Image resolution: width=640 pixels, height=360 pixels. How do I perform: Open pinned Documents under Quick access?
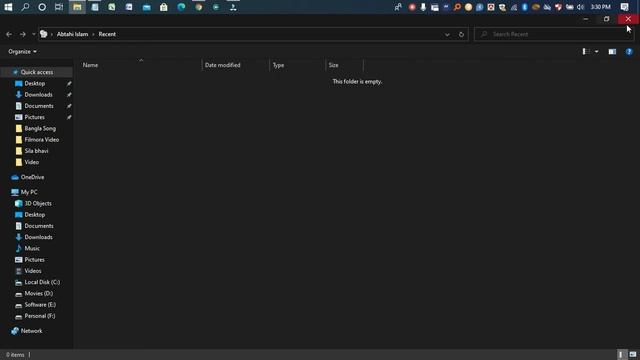(x=39, y=106)
